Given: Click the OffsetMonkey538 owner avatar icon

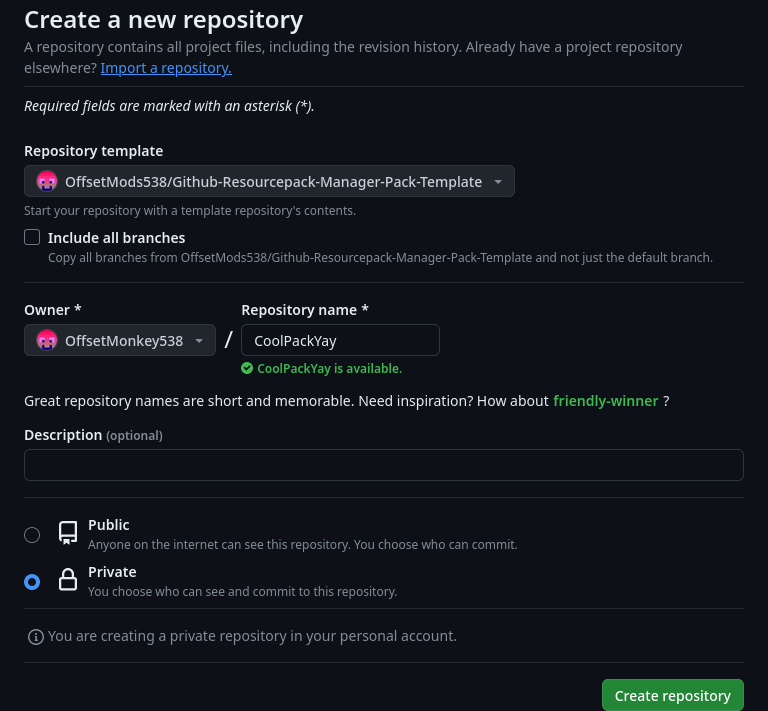Looking at the screenshot, I should click(47, 340).
